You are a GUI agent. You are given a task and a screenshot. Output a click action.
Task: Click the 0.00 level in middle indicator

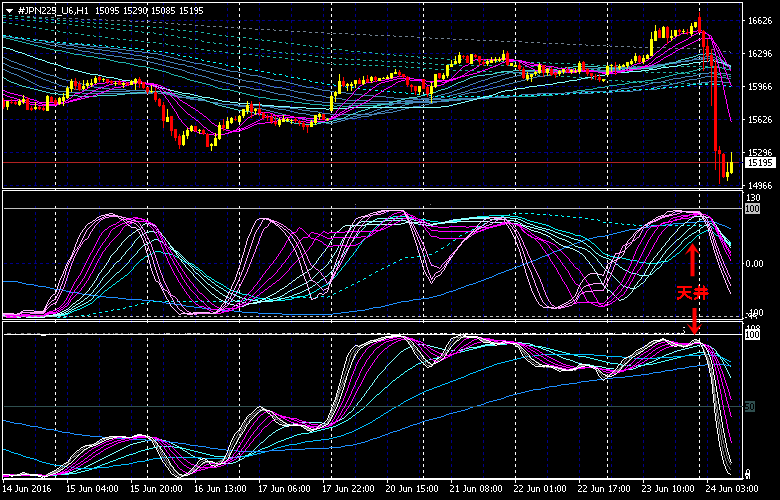[755, 263]
